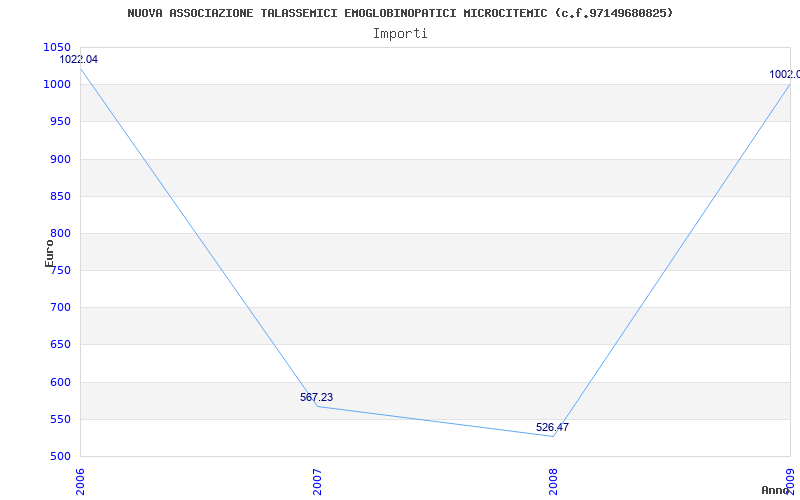The image size is (800, 500).
Task: Click the 600 y-axis tick
Action: [x=60, y=382]
